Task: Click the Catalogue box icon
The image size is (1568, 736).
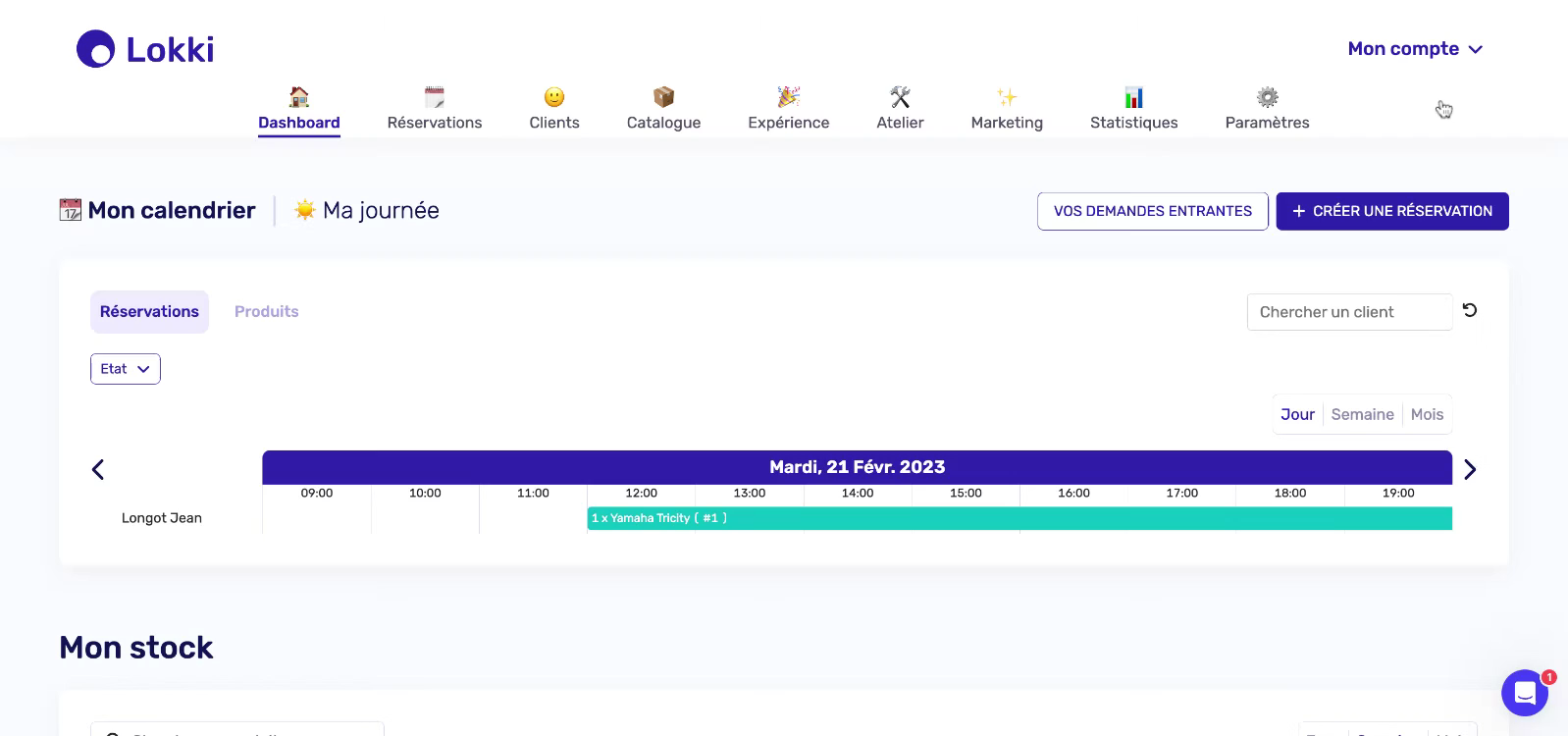Action: click(664, 97)
